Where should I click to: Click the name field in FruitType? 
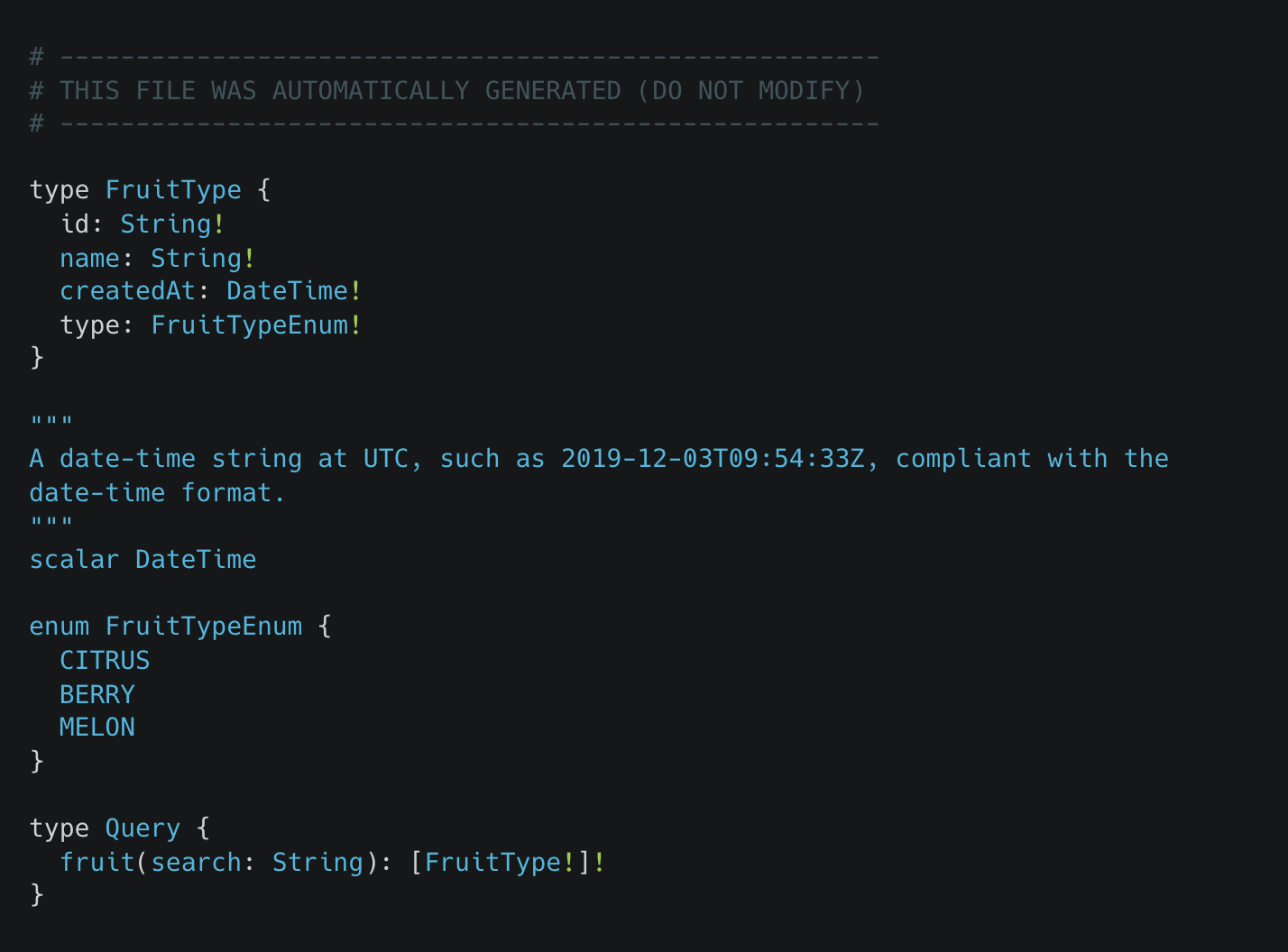coord(89,259)
